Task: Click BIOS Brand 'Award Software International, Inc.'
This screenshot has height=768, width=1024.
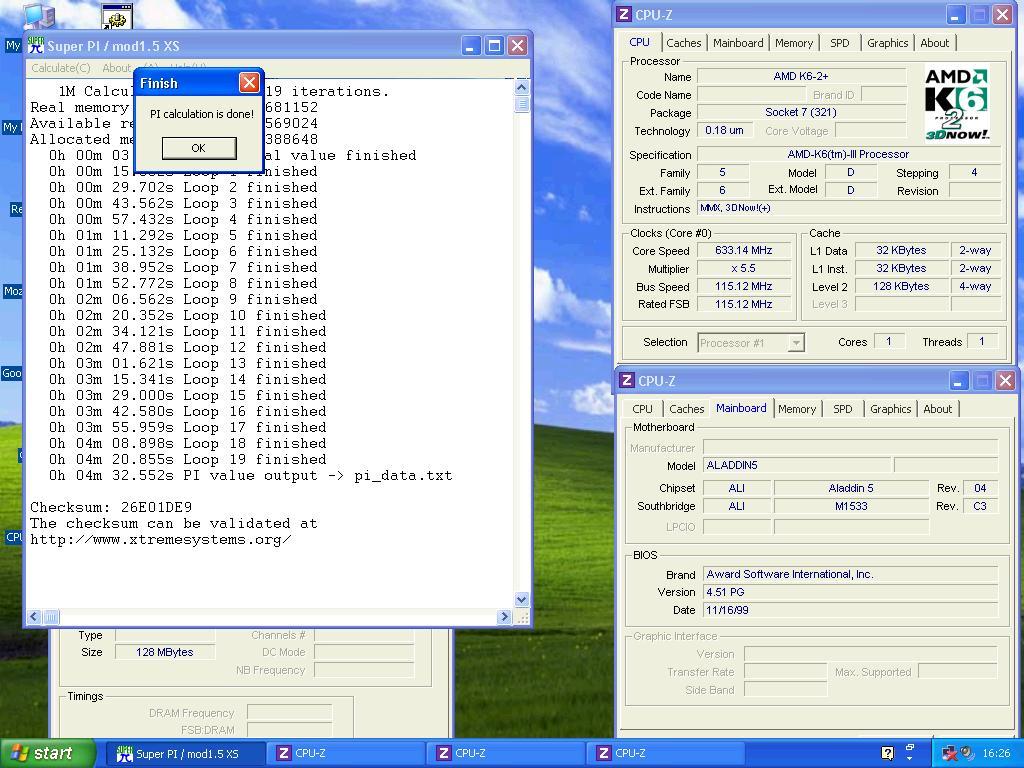Action: click(850, 575)
